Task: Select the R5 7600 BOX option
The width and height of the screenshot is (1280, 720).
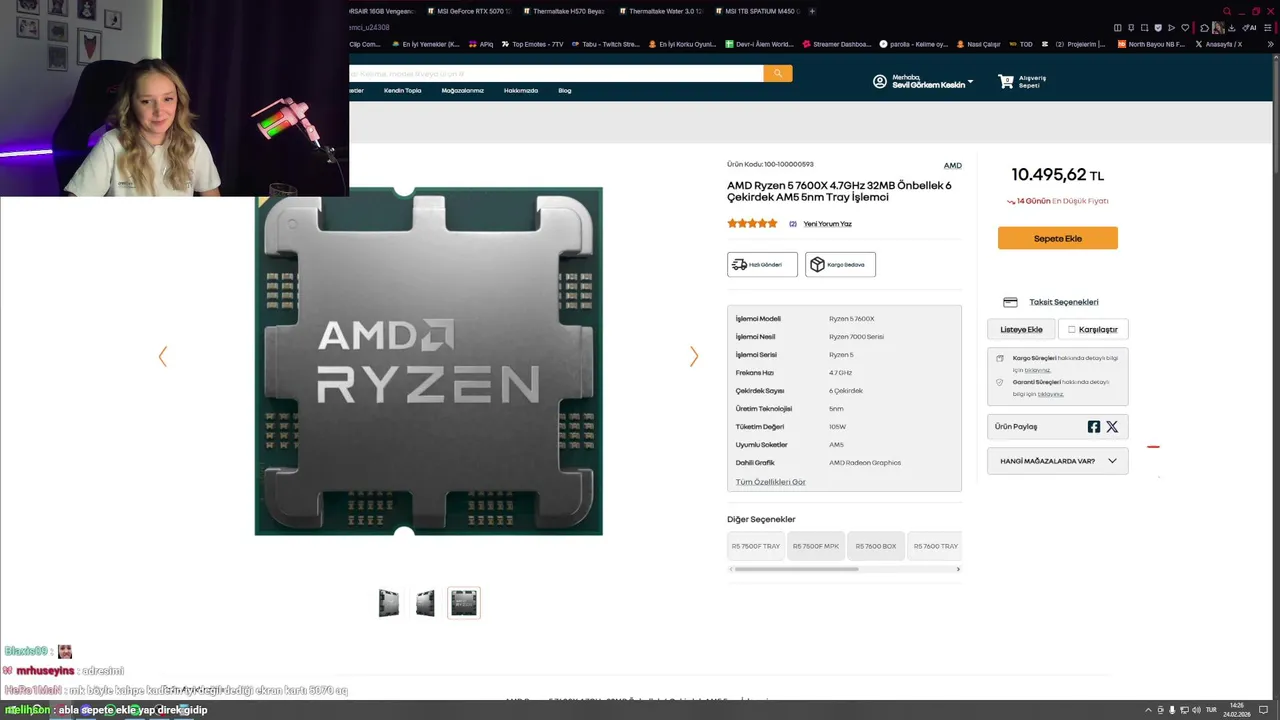Action: coord(876,546)
